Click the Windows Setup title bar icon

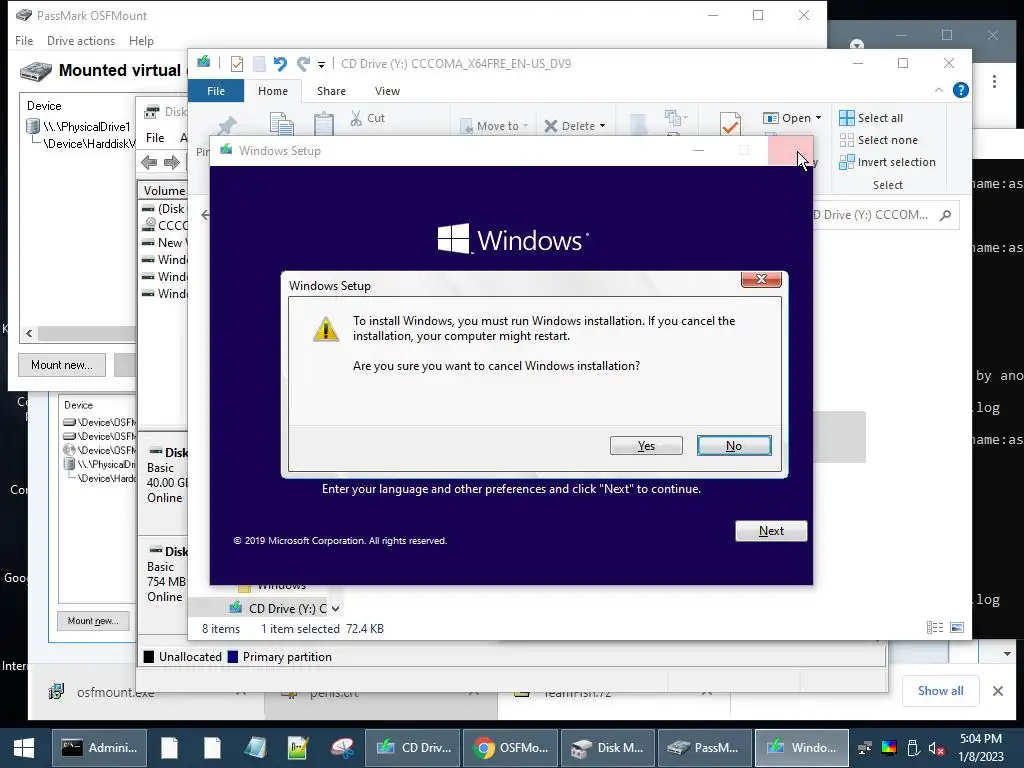tap(227, 150)
